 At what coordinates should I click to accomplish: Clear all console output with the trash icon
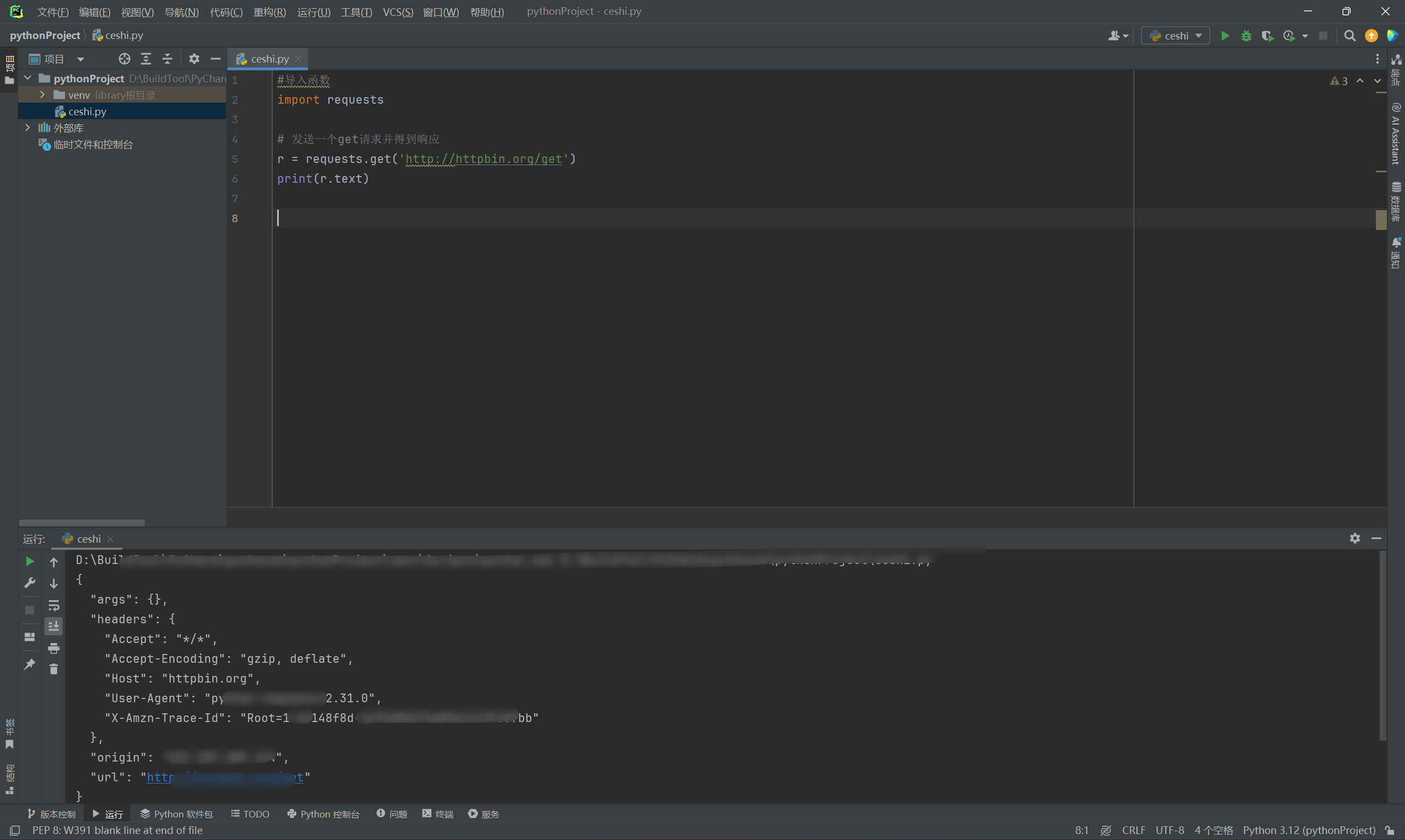tap(54, 669)
